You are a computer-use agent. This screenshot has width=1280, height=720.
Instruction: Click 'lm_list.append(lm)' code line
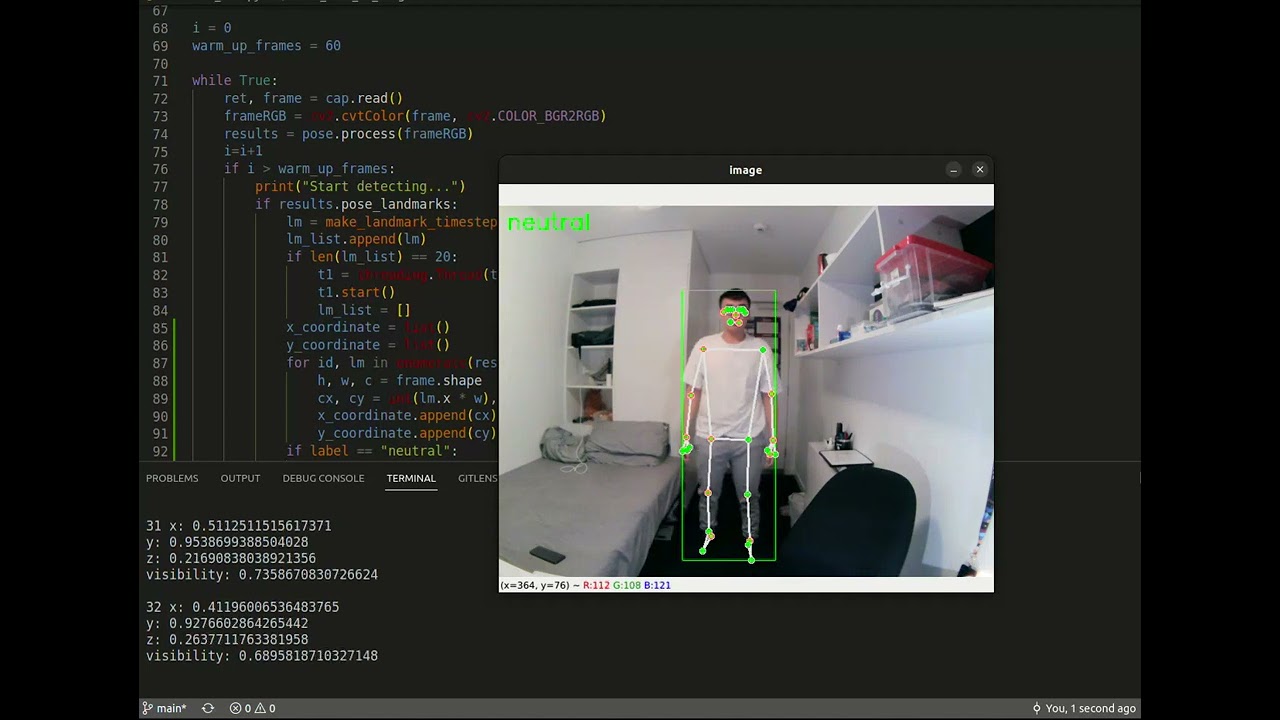356,240
